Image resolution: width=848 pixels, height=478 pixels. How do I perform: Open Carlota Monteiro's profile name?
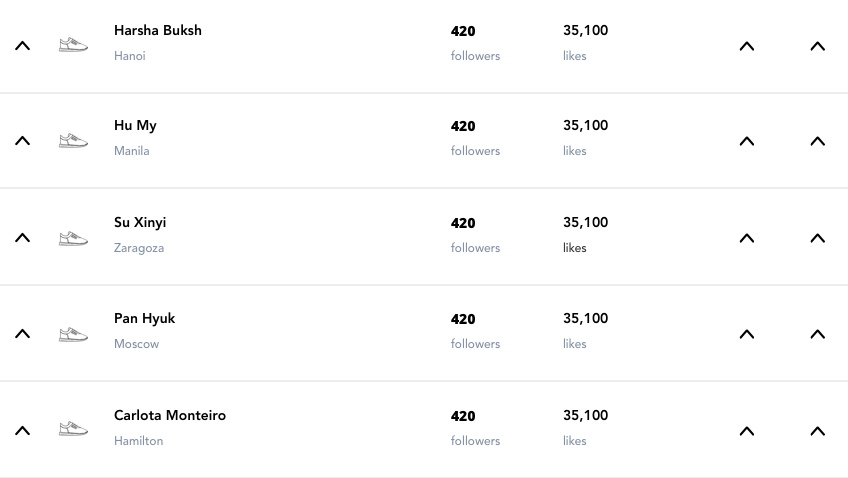coord(170,416)
